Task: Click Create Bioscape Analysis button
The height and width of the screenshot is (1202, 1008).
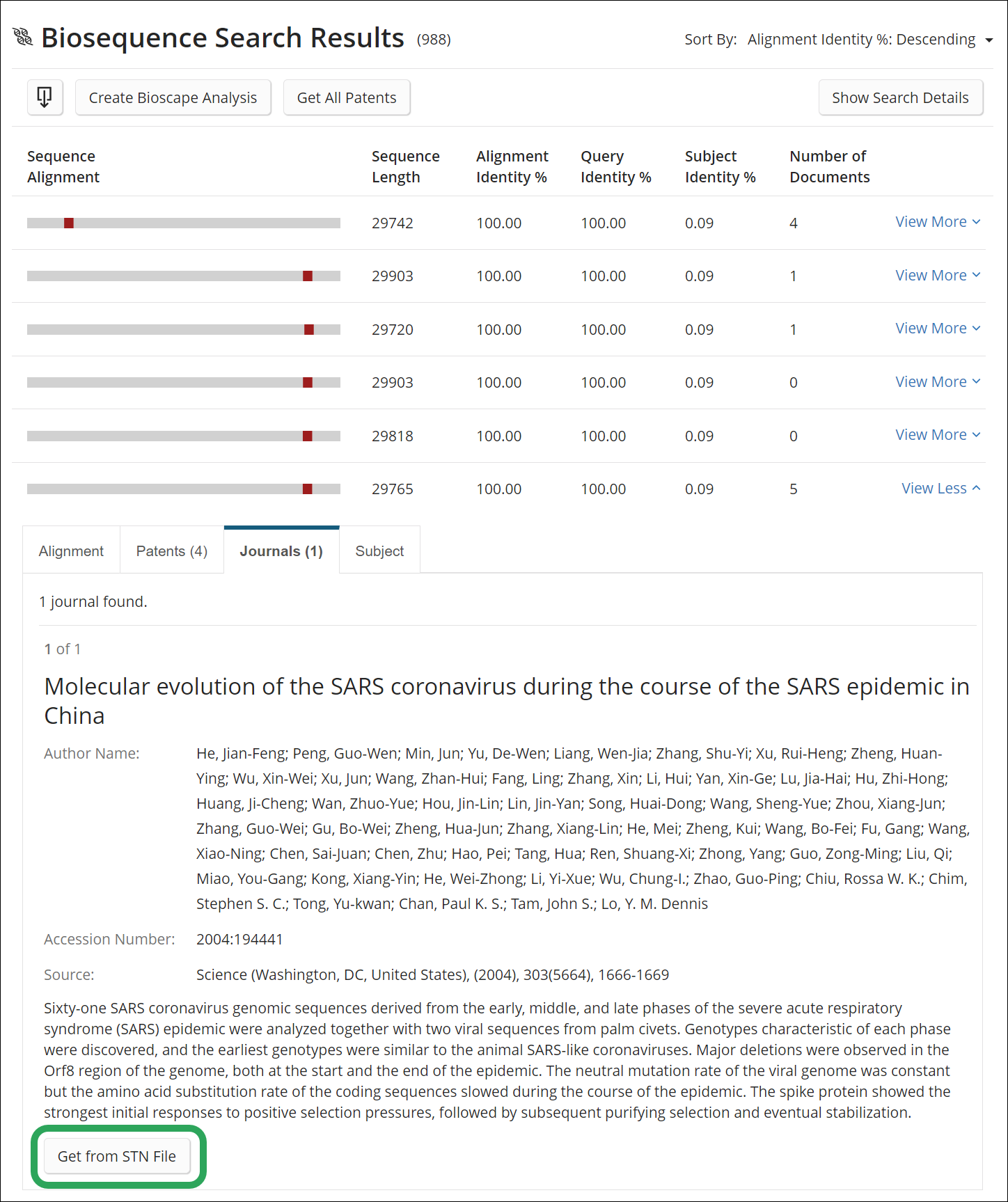Action: (x=173, y=97)
